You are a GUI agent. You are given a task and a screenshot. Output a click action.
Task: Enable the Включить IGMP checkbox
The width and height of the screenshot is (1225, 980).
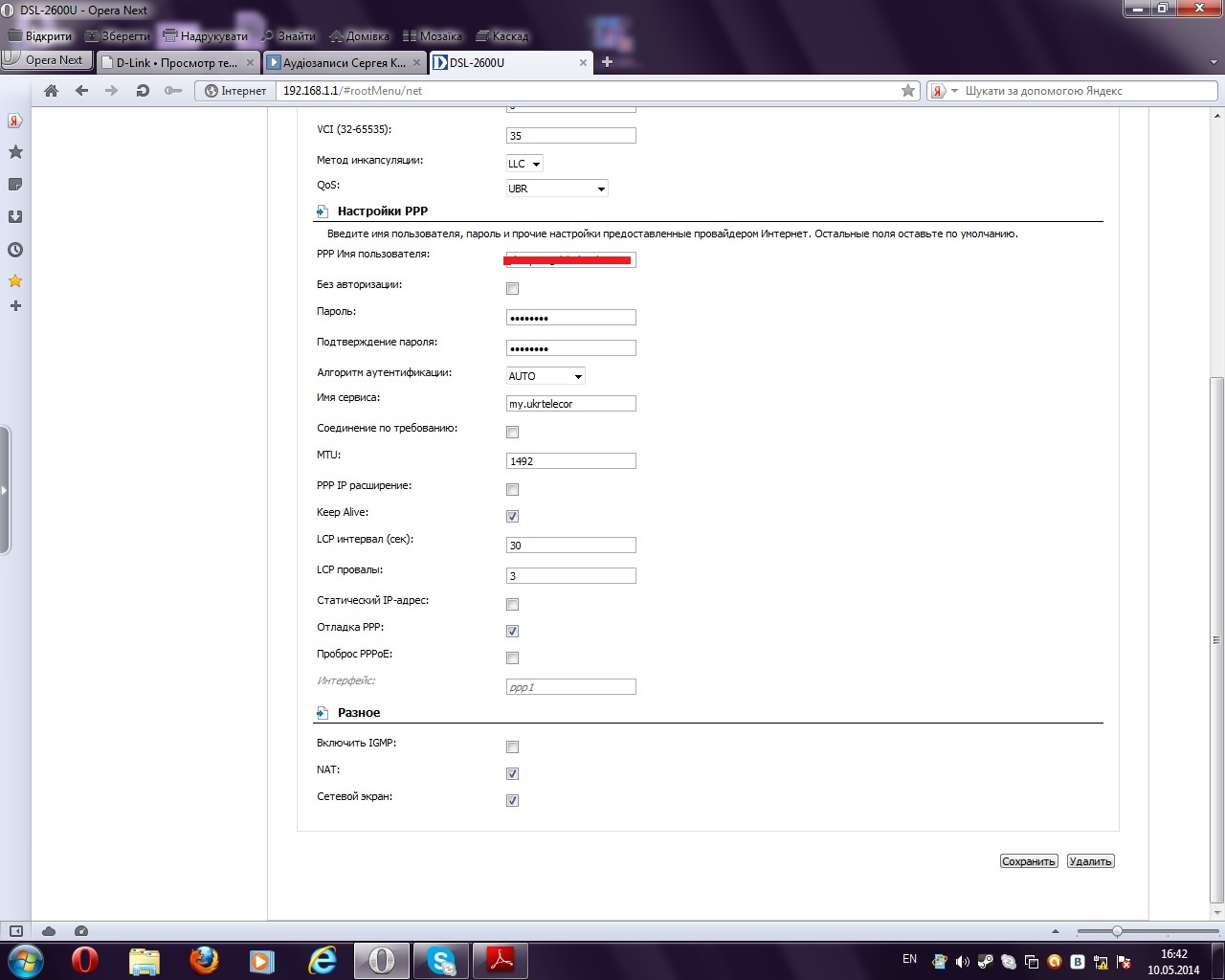512,747
